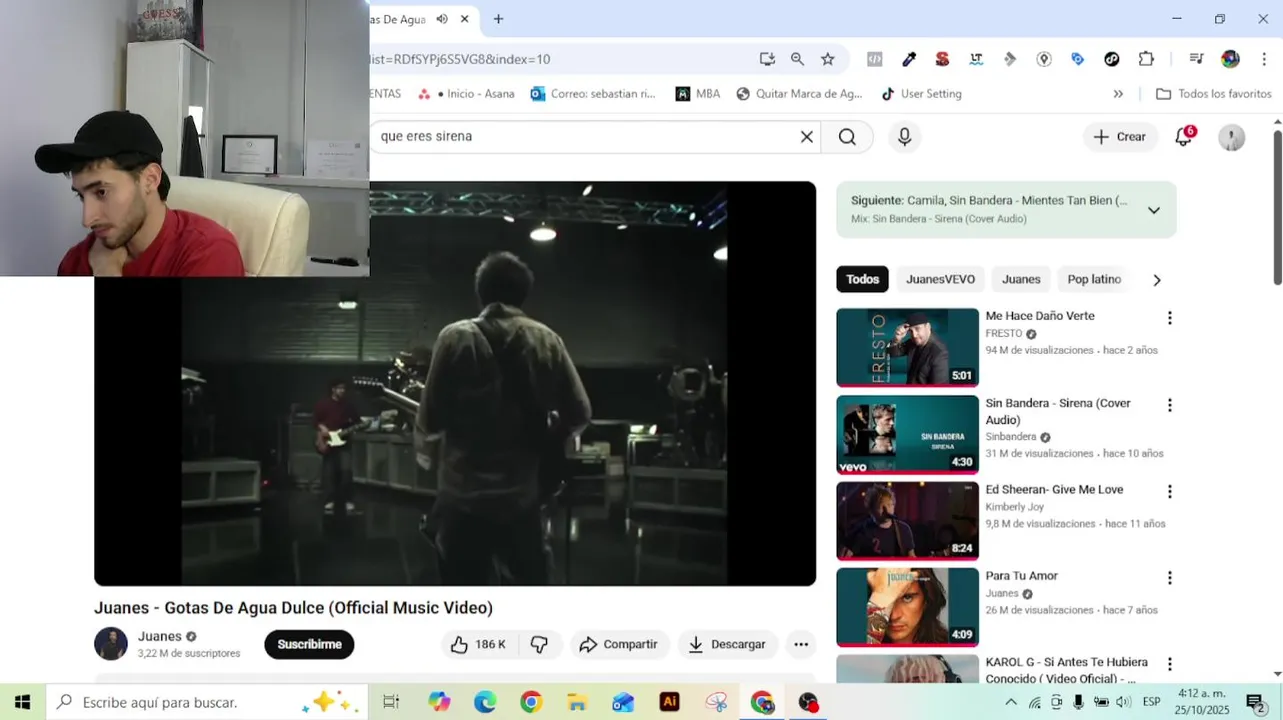
Task: Click the Windows taskbar search box
Action: click(207, 702)
